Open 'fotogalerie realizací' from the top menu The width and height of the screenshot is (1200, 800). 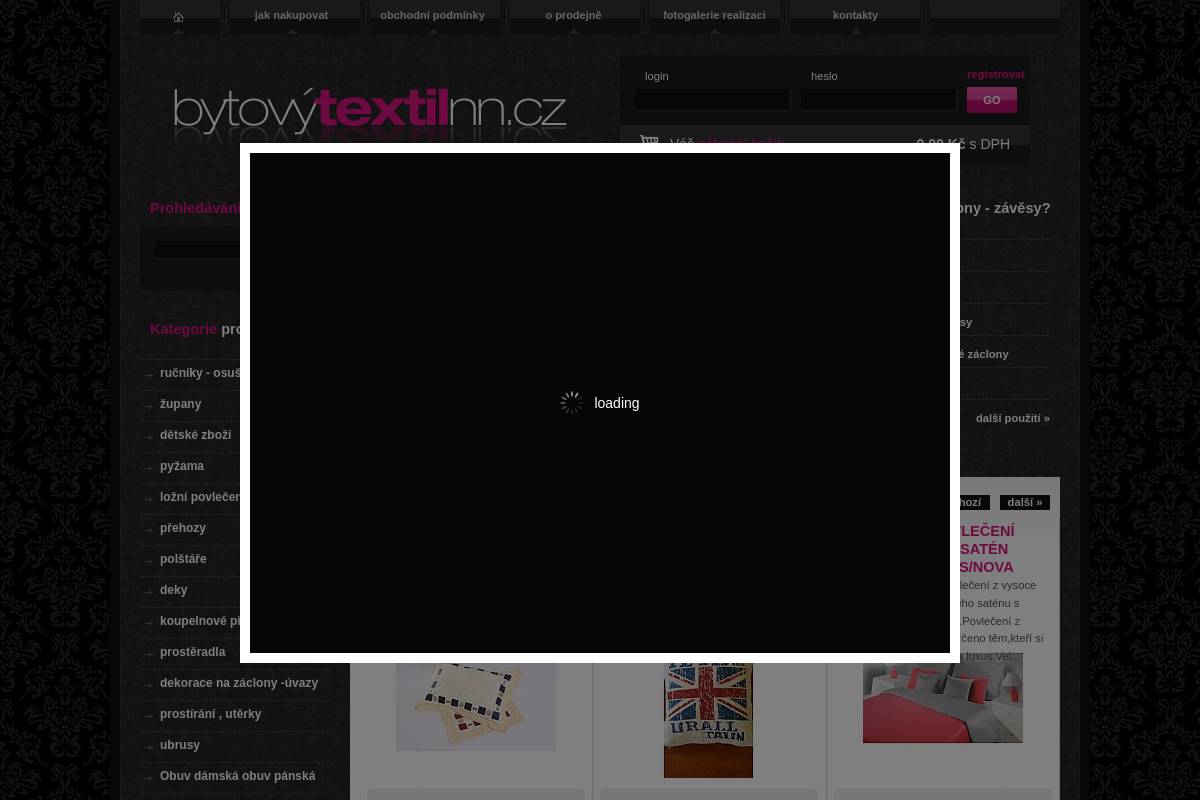pyautogui.click(x=714, y=15)
